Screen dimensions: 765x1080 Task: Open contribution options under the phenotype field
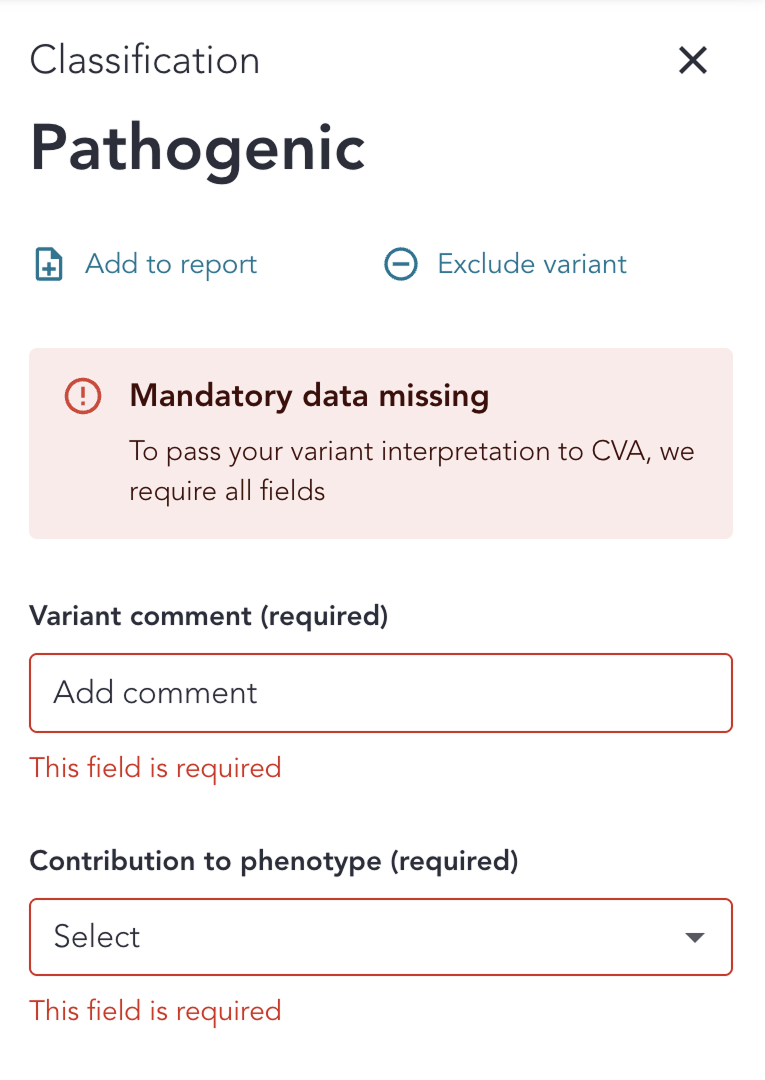pos(380,937)
